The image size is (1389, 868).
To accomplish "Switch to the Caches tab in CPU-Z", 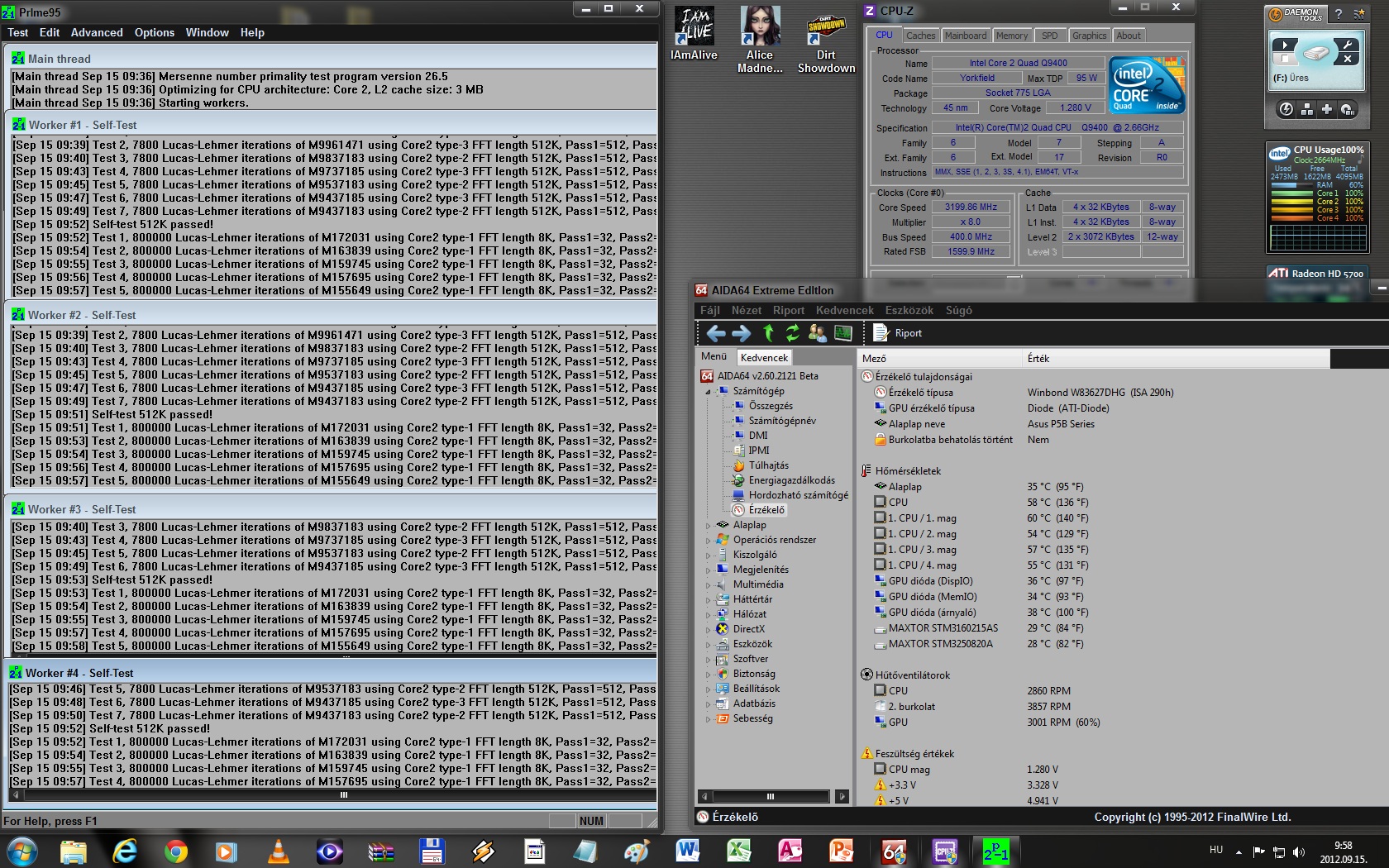I will coord(920,36).
